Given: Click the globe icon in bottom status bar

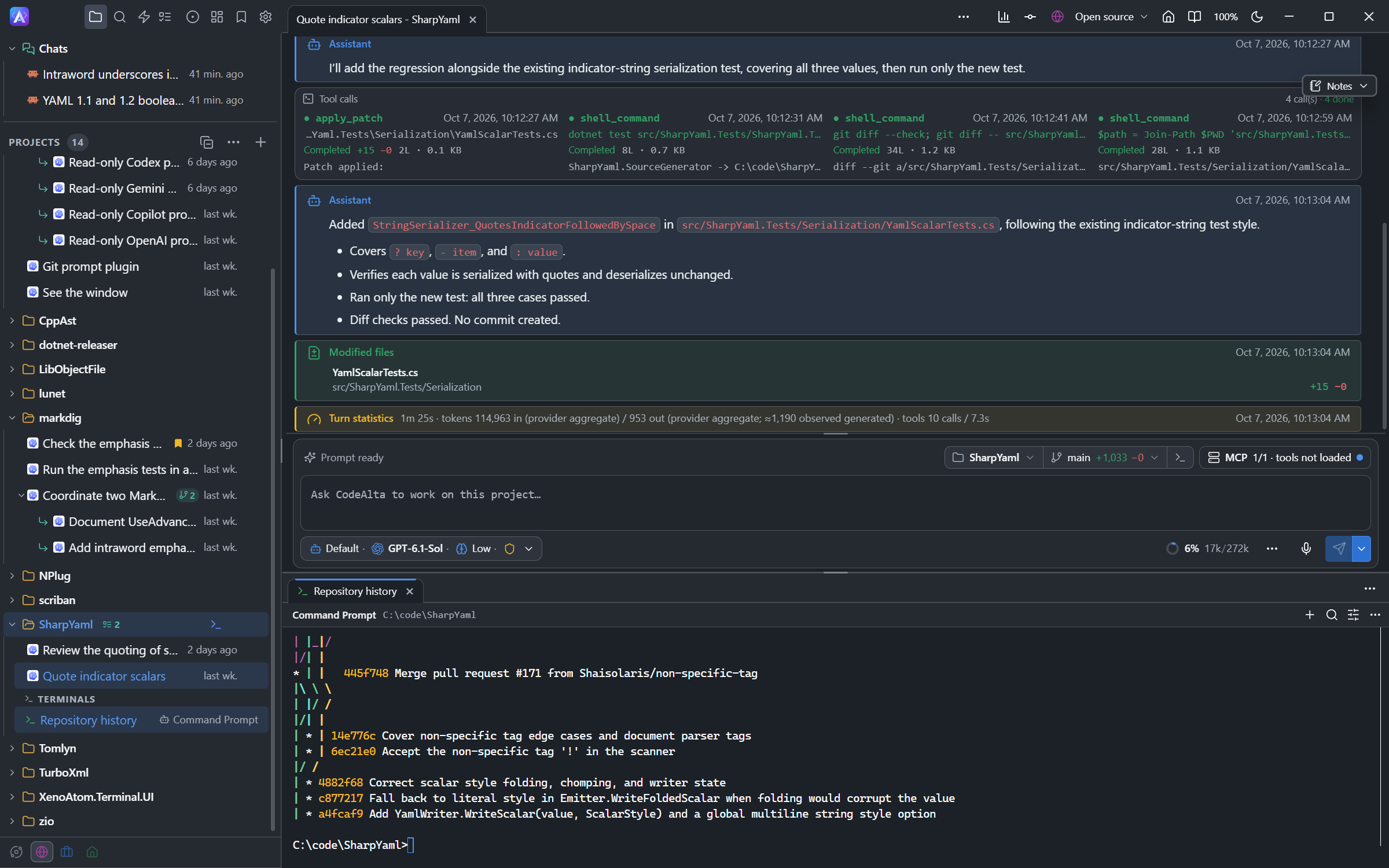Looking at the screenshot, I should [x=42, y=852].
